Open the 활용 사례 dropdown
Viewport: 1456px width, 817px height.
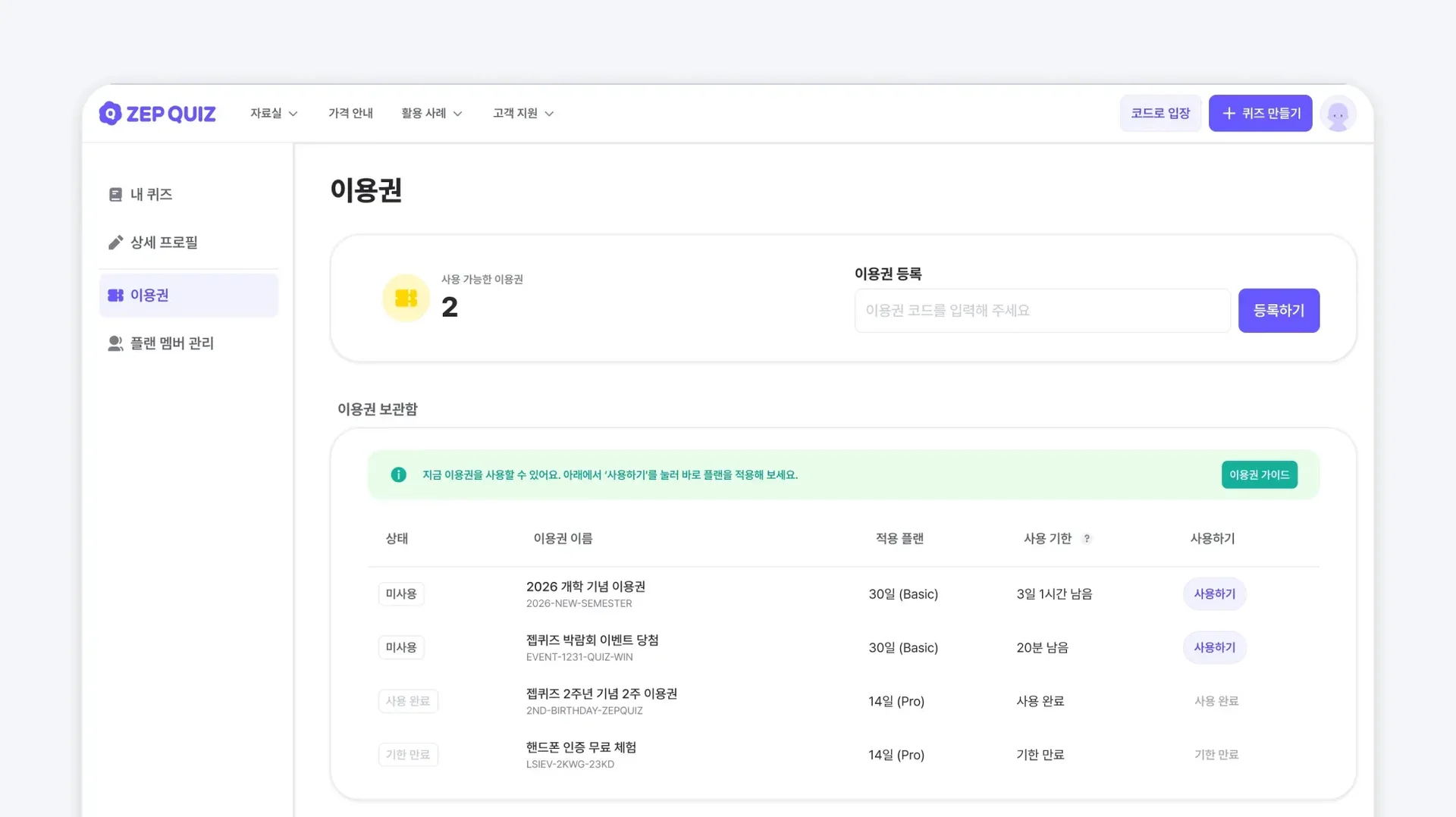tap(431, 113)
